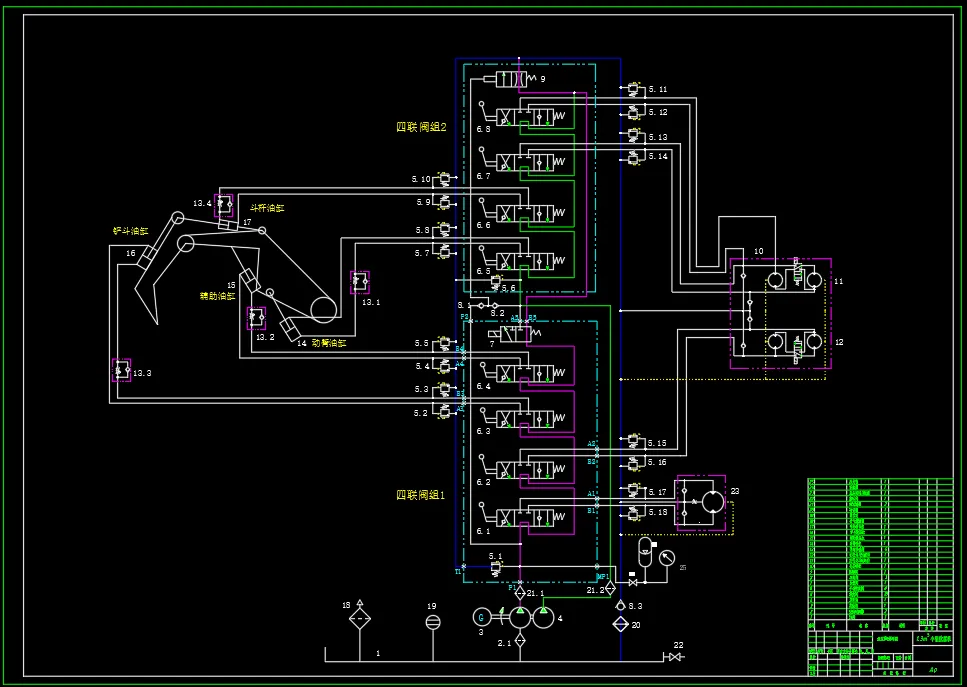Click the shutoff valve symbol 22
The height and width of the screenshot is (687, 967).
point(676,657)
